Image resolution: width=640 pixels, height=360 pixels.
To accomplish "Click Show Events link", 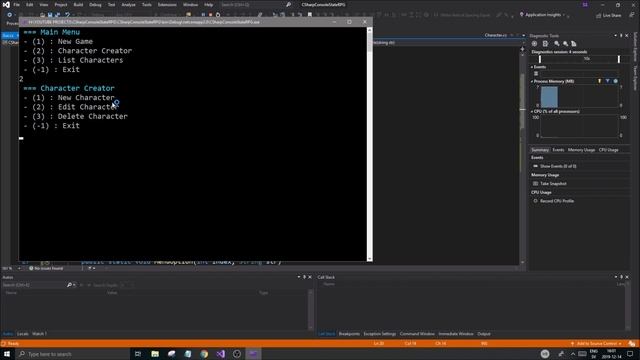I will 558,166.
